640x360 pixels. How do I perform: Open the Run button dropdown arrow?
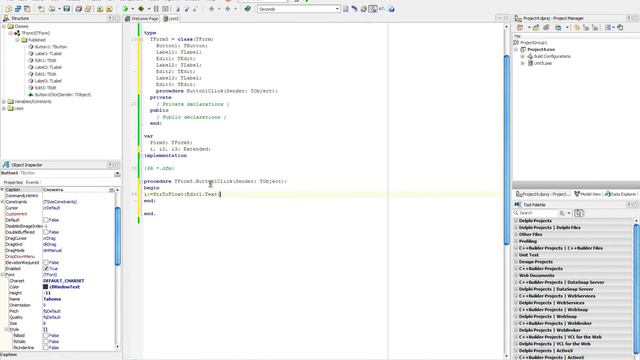click(133, 9)
